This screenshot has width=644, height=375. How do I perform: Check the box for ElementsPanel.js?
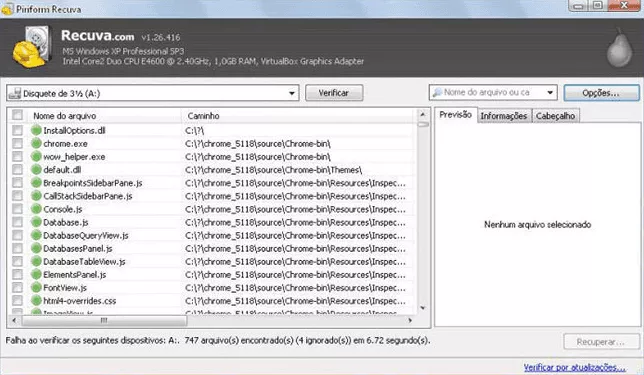[17, 275]
